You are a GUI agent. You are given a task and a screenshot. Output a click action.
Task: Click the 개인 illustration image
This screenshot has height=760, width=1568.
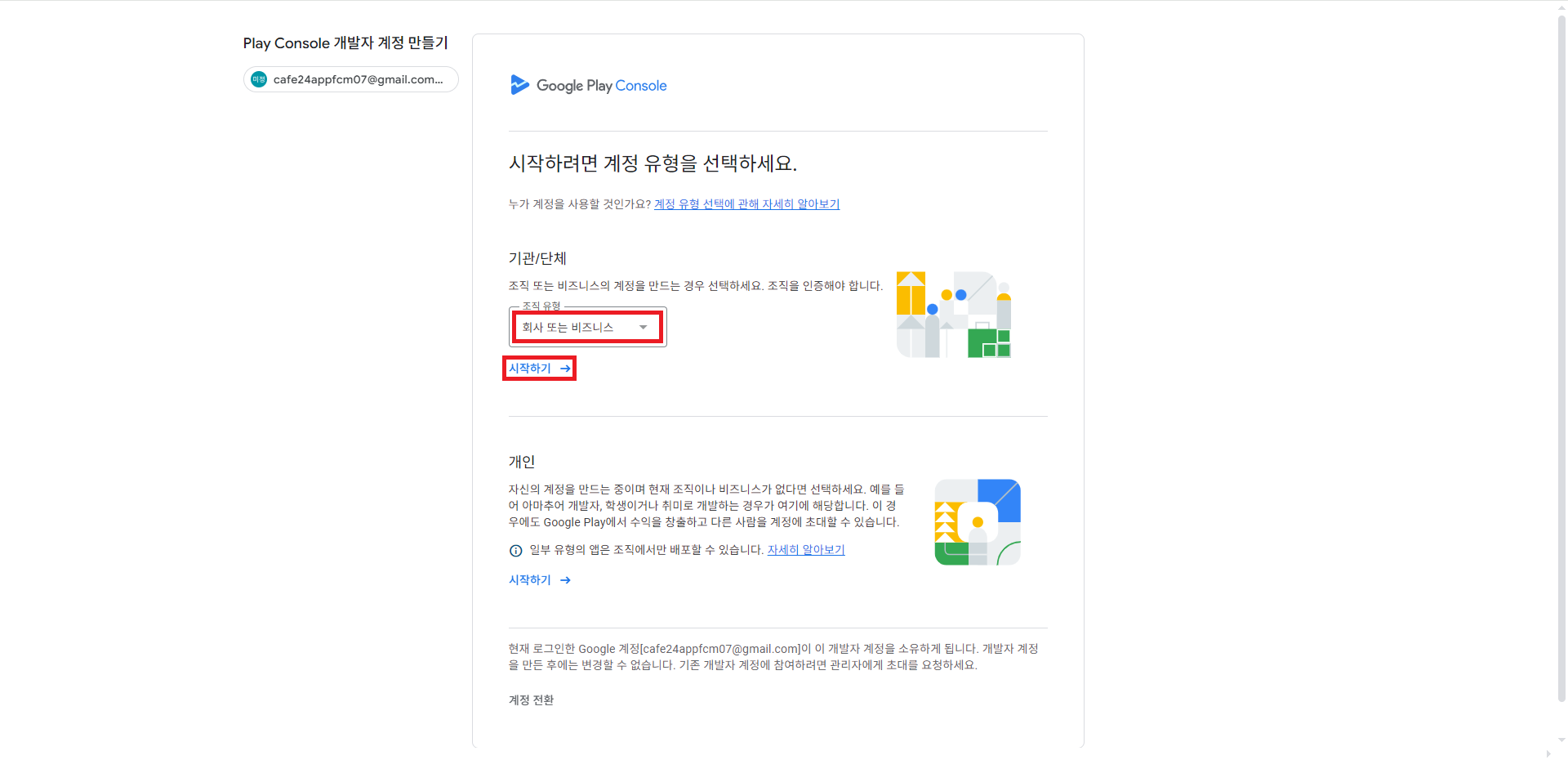(x=978, y=522)
